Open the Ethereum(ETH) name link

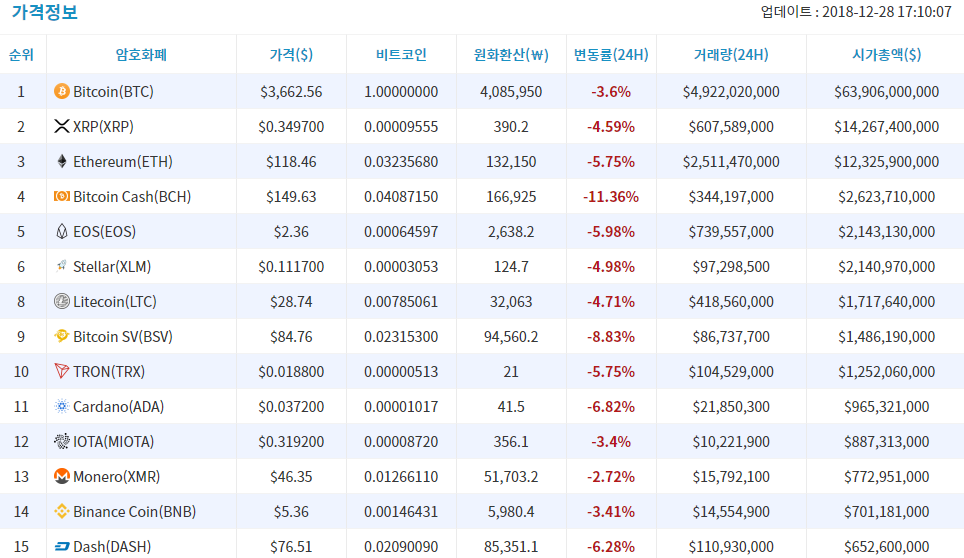(123, 162)
